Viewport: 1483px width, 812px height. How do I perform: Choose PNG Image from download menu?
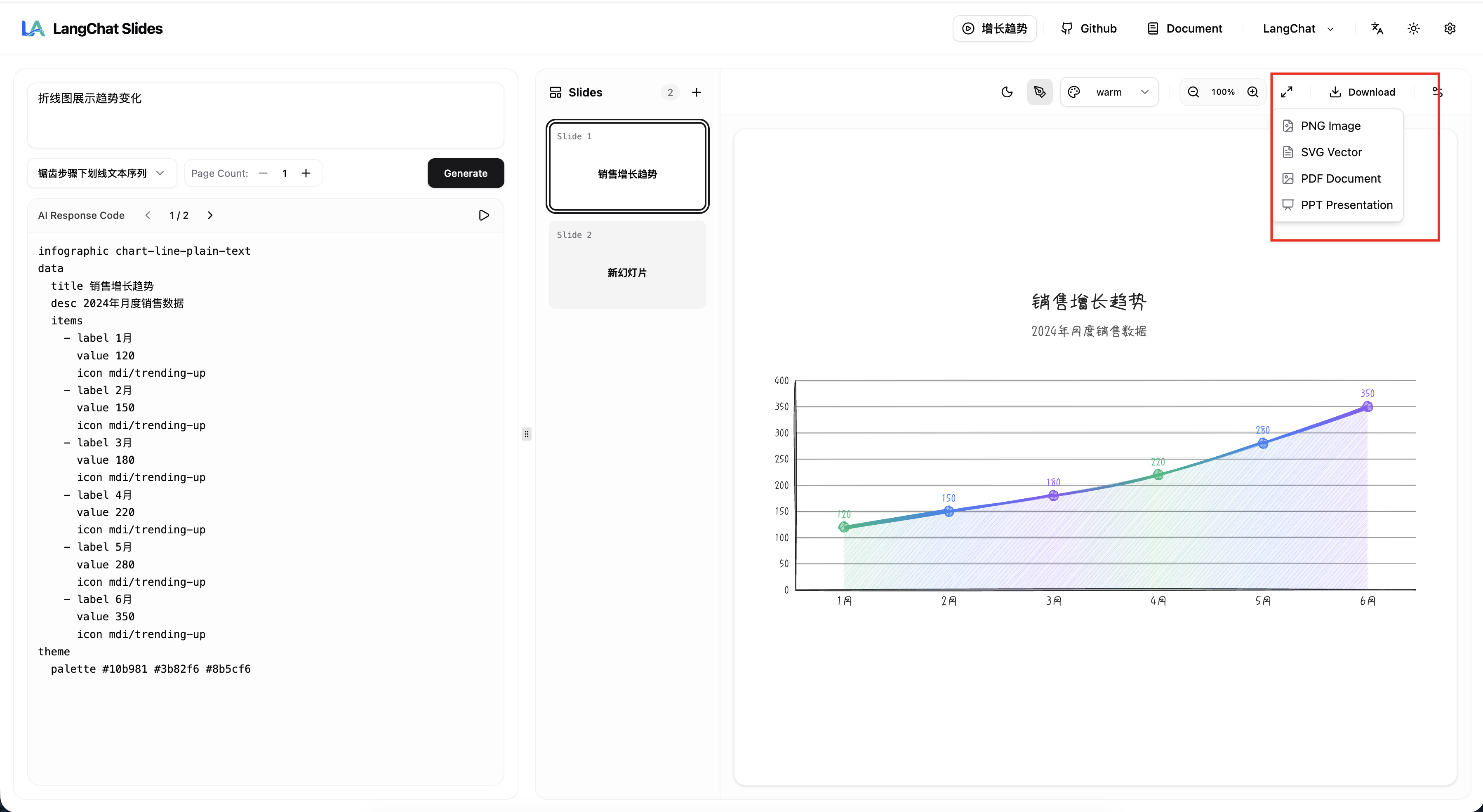pos(1330,126)
